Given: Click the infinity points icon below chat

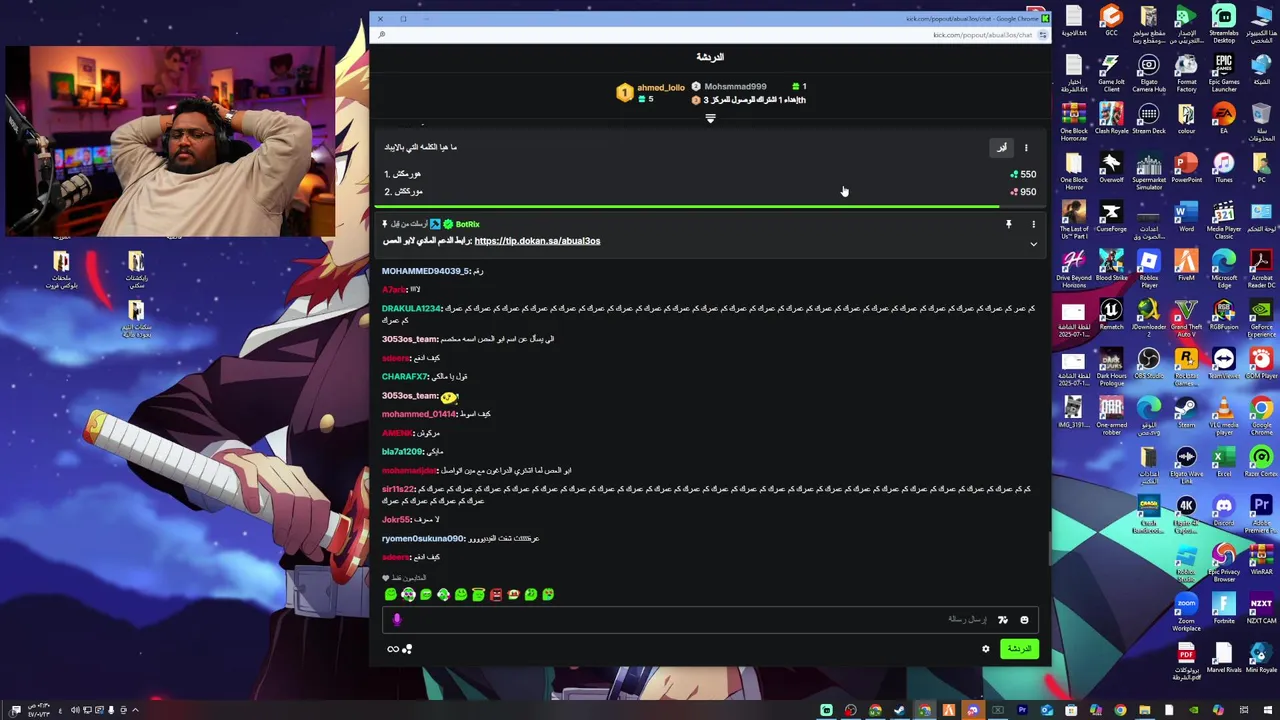Looking at the screenshot, I should coord(393,650).
